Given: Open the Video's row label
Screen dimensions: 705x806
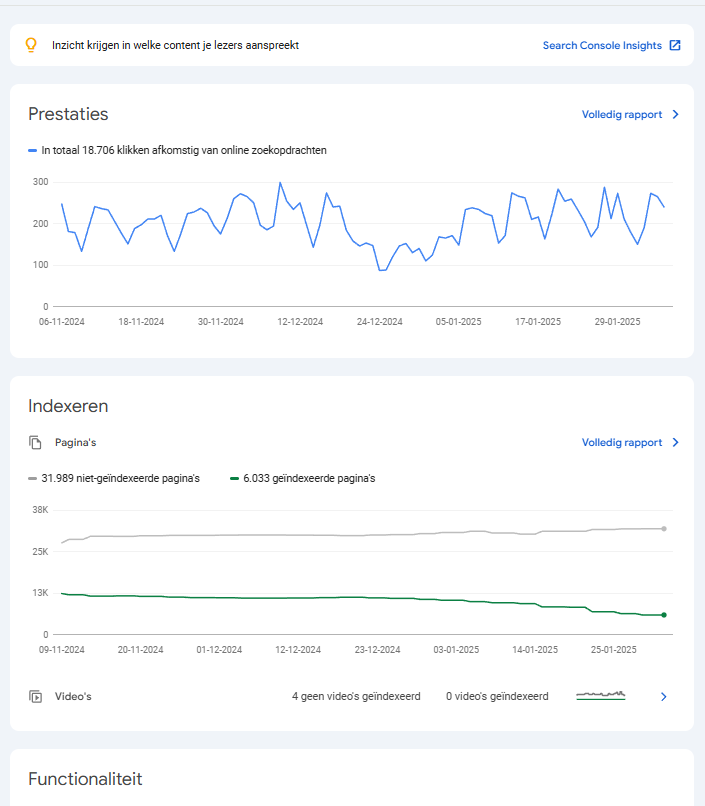Looking at the screenshot, I should [73, 696].
